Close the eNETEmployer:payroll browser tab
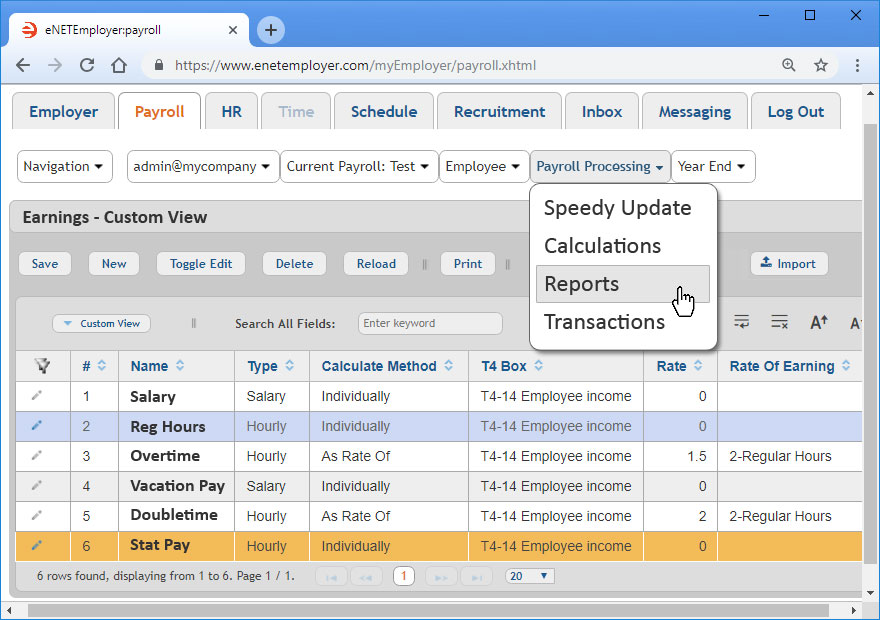The image size is (880, 620). [233, 30]
